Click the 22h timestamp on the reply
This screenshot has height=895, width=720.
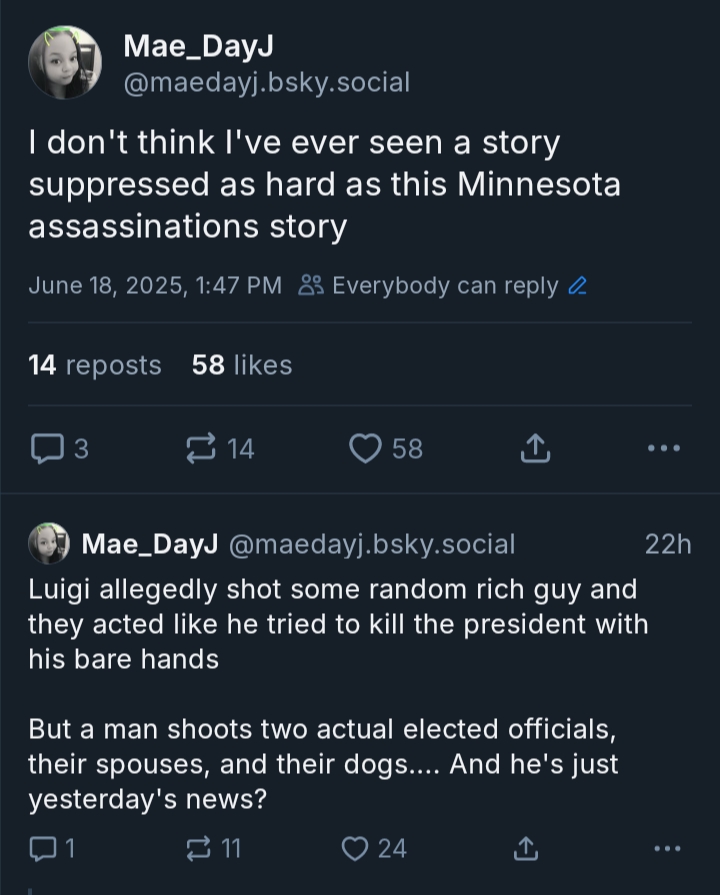(667, 544)
